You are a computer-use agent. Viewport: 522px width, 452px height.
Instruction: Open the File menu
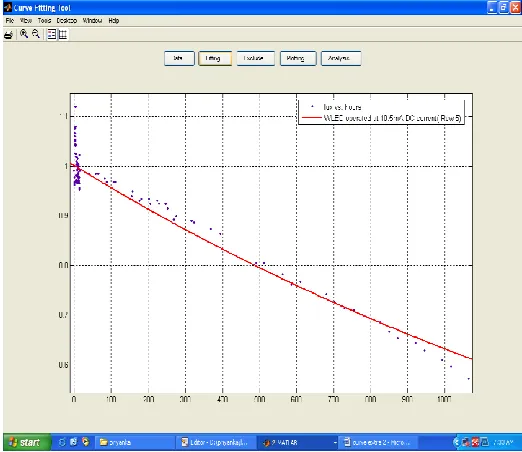10,21
